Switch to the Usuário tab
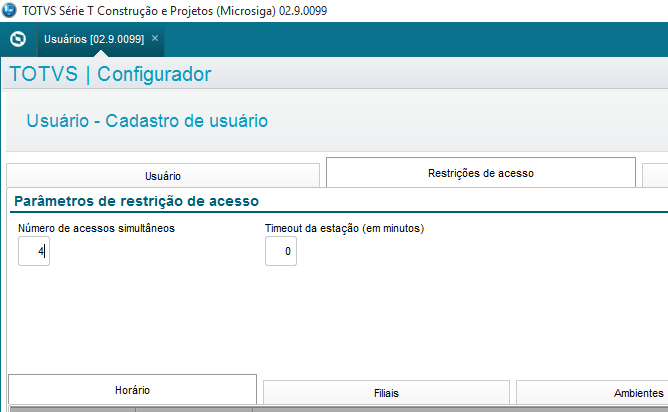Viewport: 668px width, 412px height. click(x=163, y=176)
